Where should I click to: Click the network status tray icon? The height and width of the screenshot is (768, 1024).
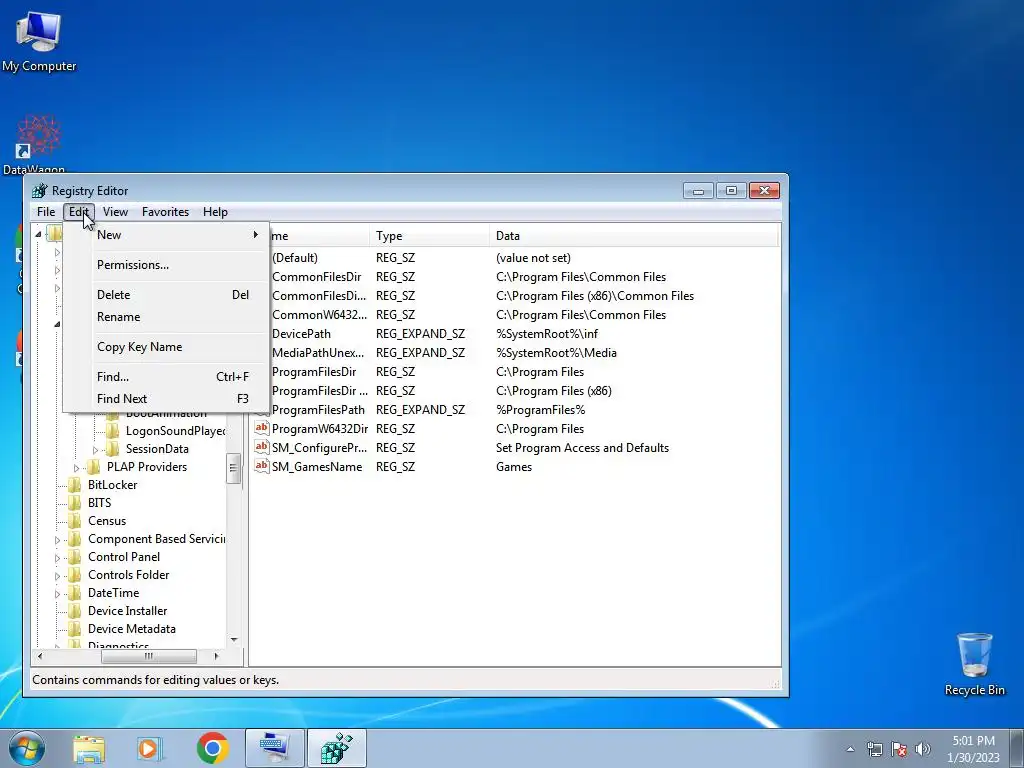[x=874, y=749]
